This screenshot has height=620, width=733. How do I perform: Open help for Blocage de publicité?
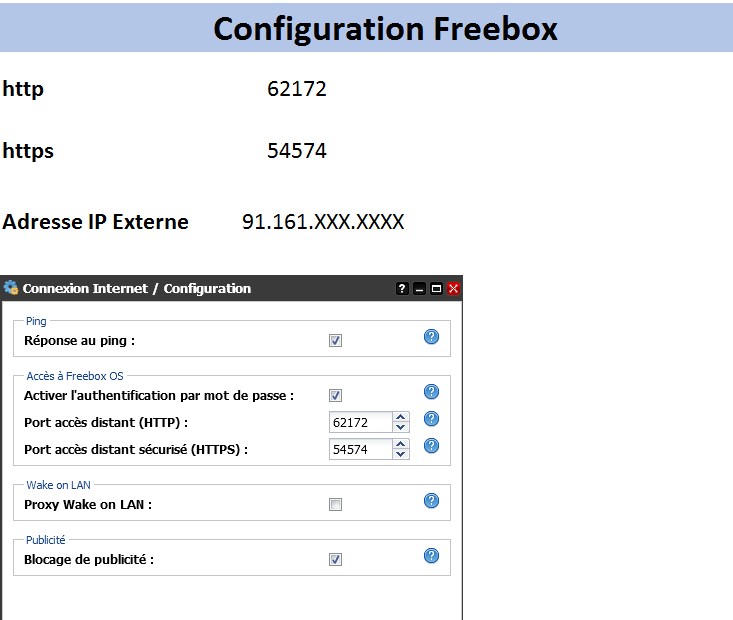(x=431, y=555)
